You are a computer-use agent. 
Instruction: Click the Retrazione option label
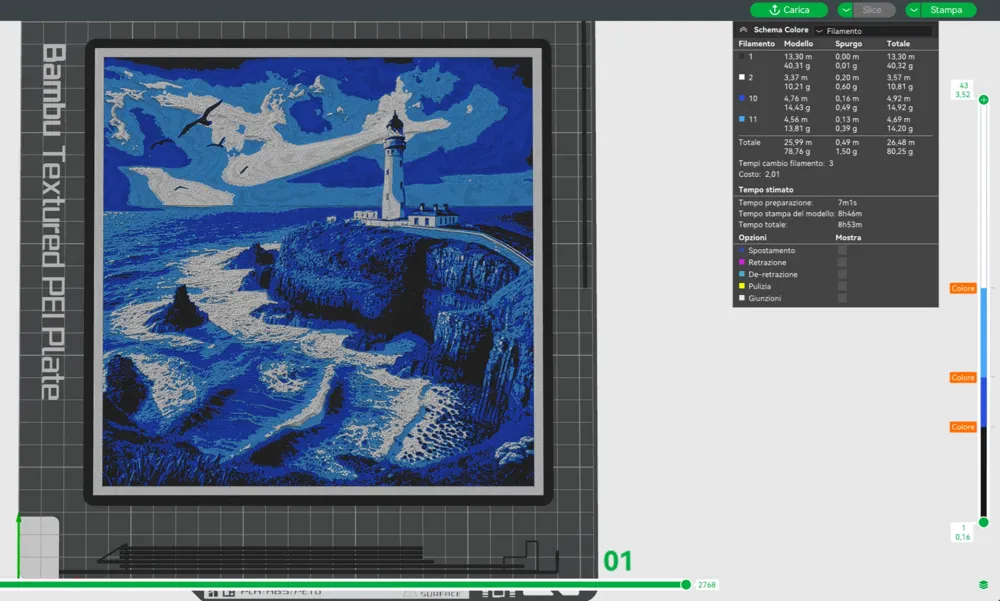(767, 262)
